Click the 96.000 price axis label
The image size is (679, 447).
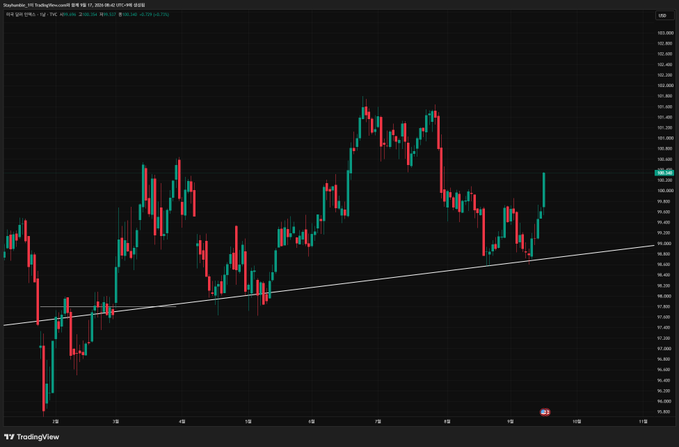[x=665, y=402]
